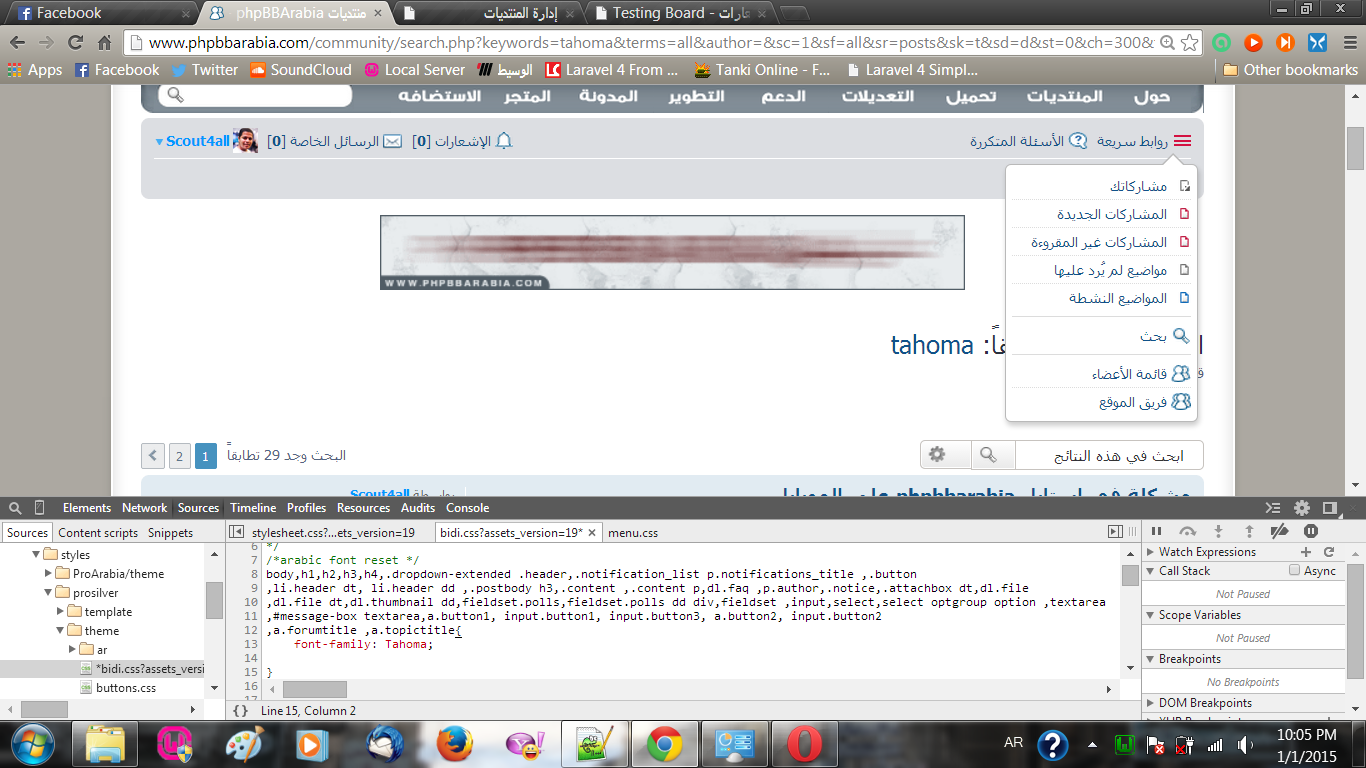
Task: Pause script execution in the debugger
Action: (1157, 532)
